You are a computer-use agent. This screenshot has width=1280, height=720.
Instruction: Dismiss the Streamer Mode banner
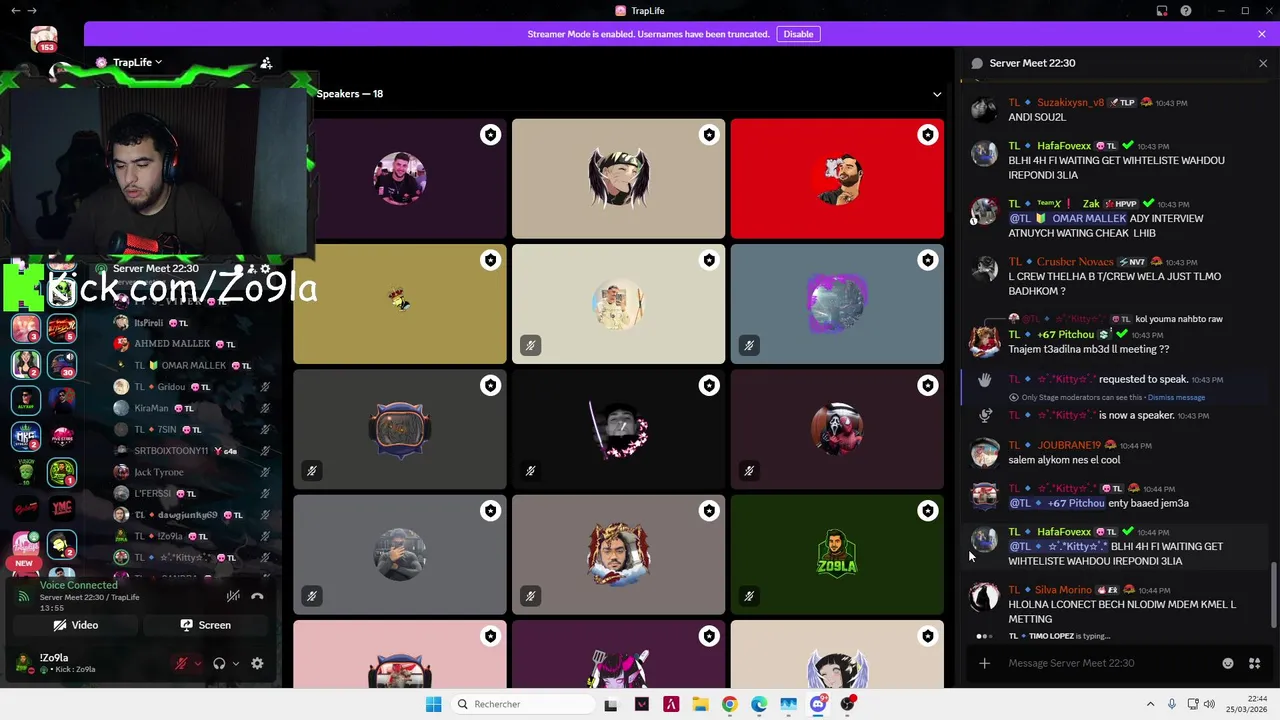coord(1262,34)
